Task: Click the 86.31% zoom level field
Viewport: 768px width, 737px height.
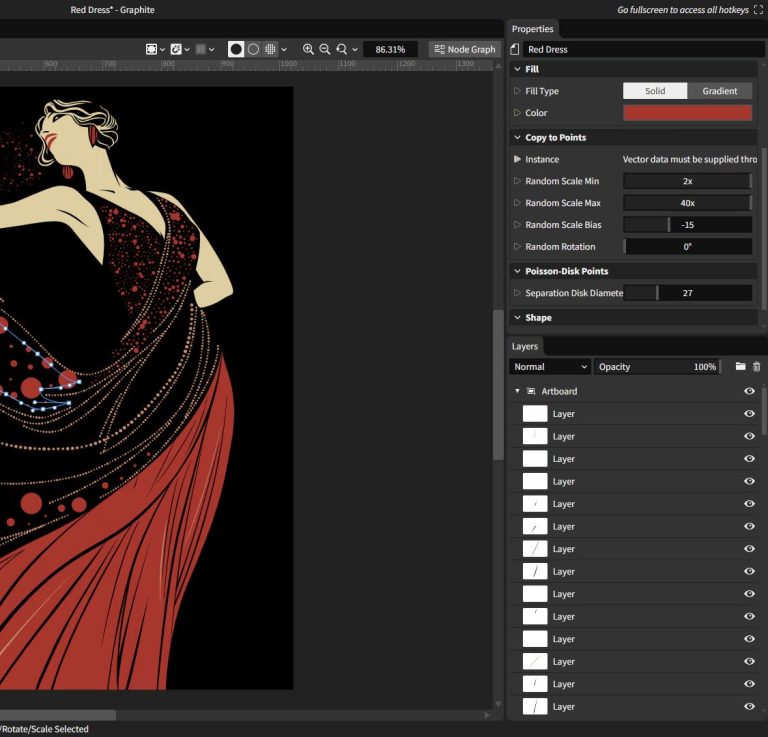Action: (x=390, y=49)
